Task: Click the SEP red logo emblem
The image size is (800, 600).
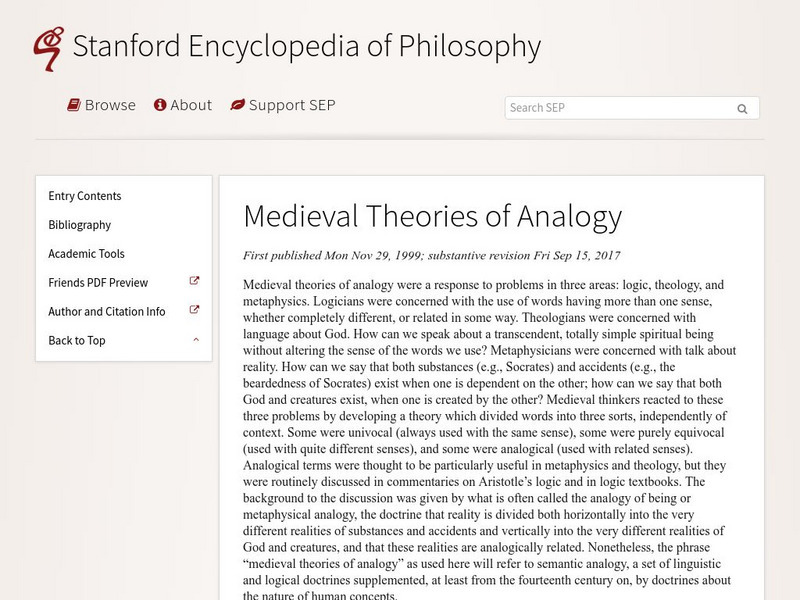Action: 46,46
